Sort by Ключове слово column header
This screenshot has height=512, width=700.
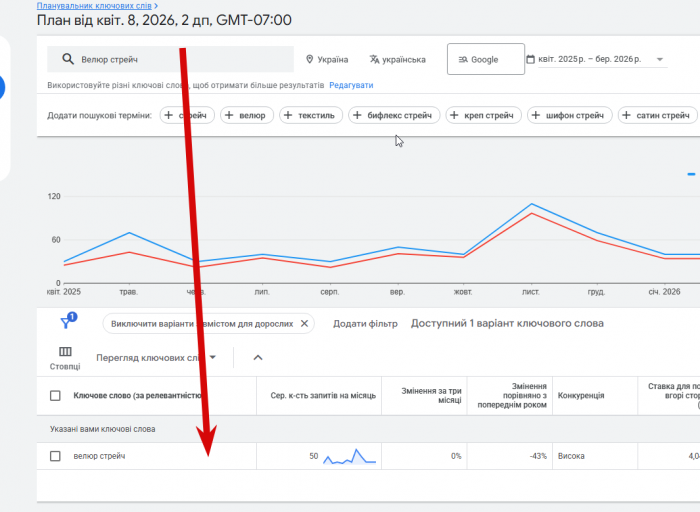click(x=137, y=395)
